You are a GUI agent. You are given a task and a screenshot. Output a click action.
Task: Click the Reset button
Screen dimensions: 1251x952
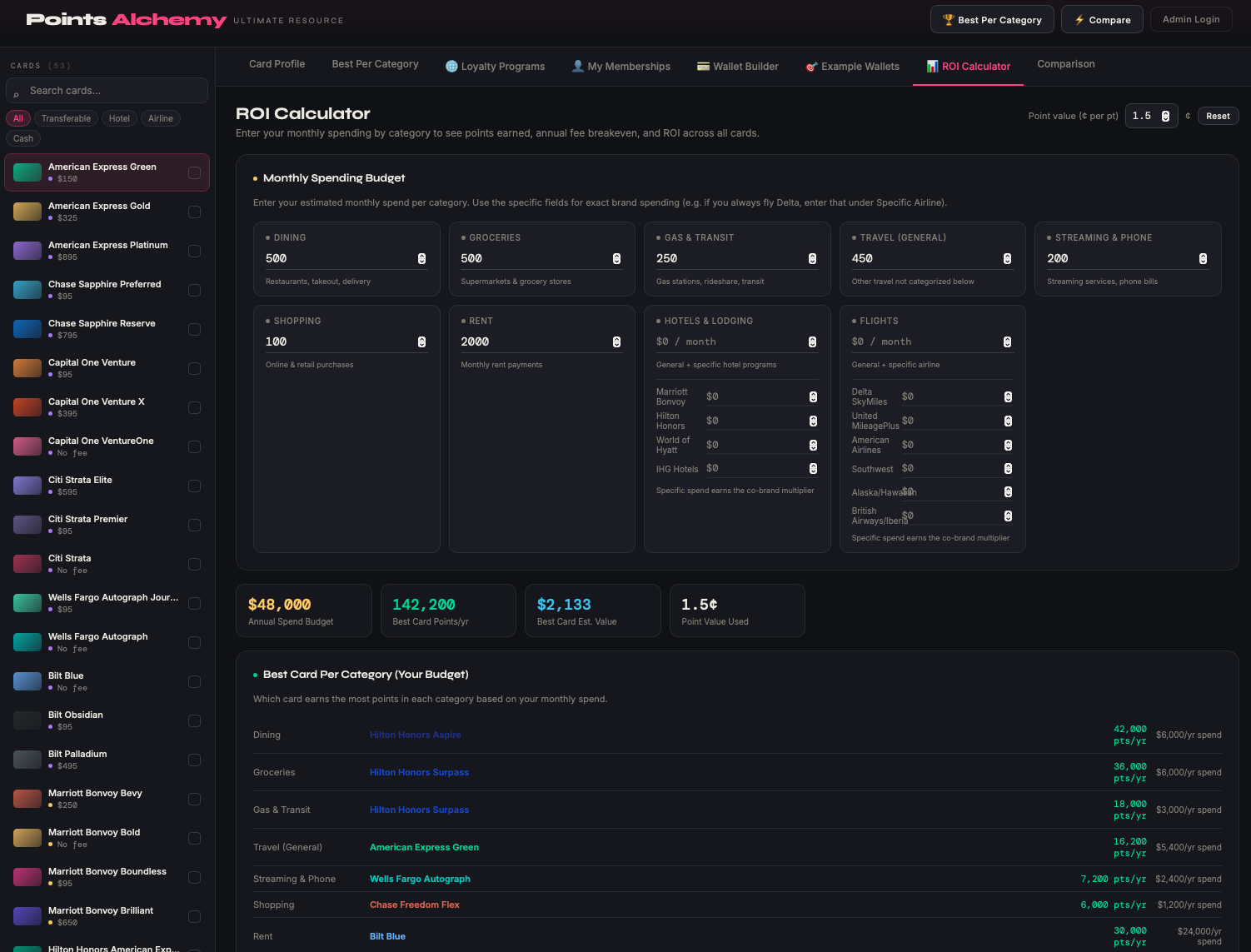(x=1218, y=116)
